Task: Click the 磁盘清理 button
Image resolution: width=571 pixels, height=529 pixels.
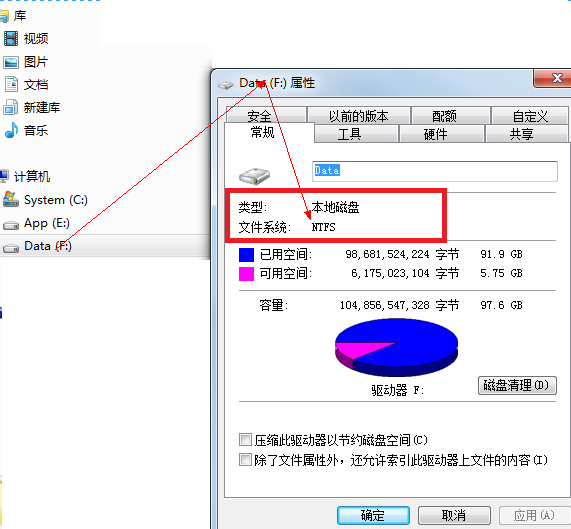Action: point(517,386)
